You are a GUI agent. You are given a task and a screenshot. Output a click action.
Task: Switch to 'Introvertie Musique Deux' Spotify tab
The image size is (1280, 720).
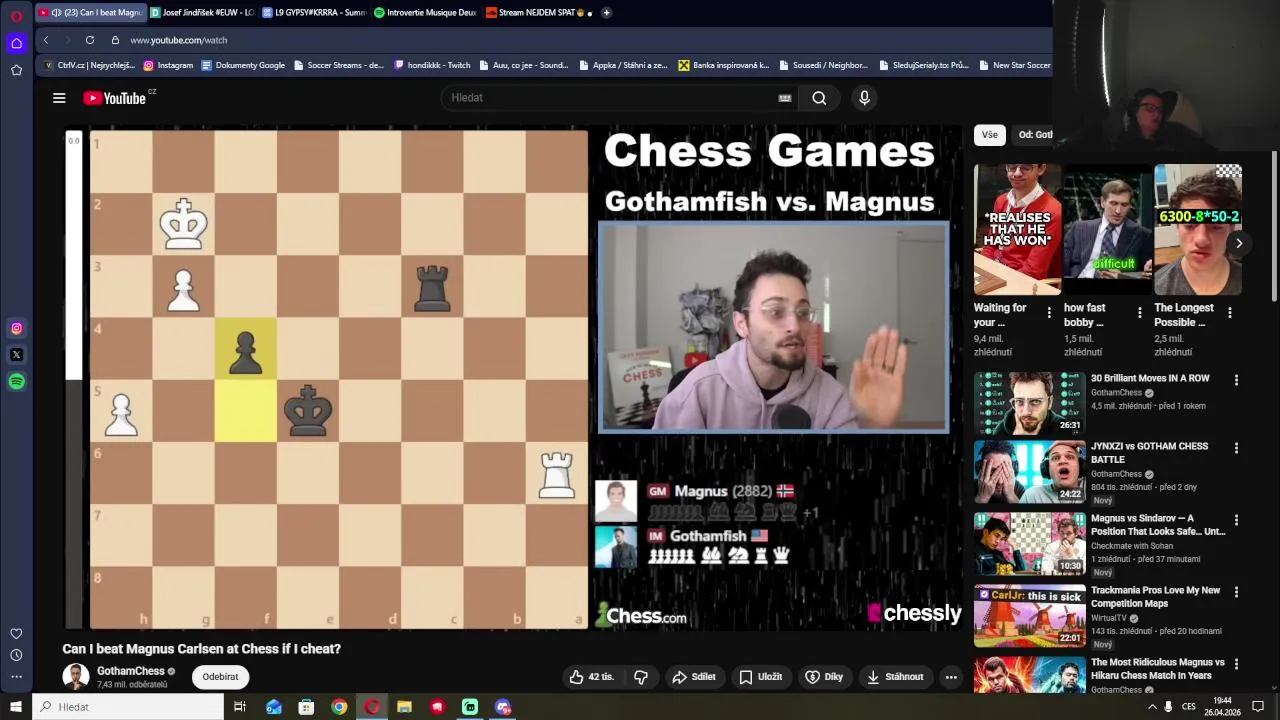click(425, 13)
